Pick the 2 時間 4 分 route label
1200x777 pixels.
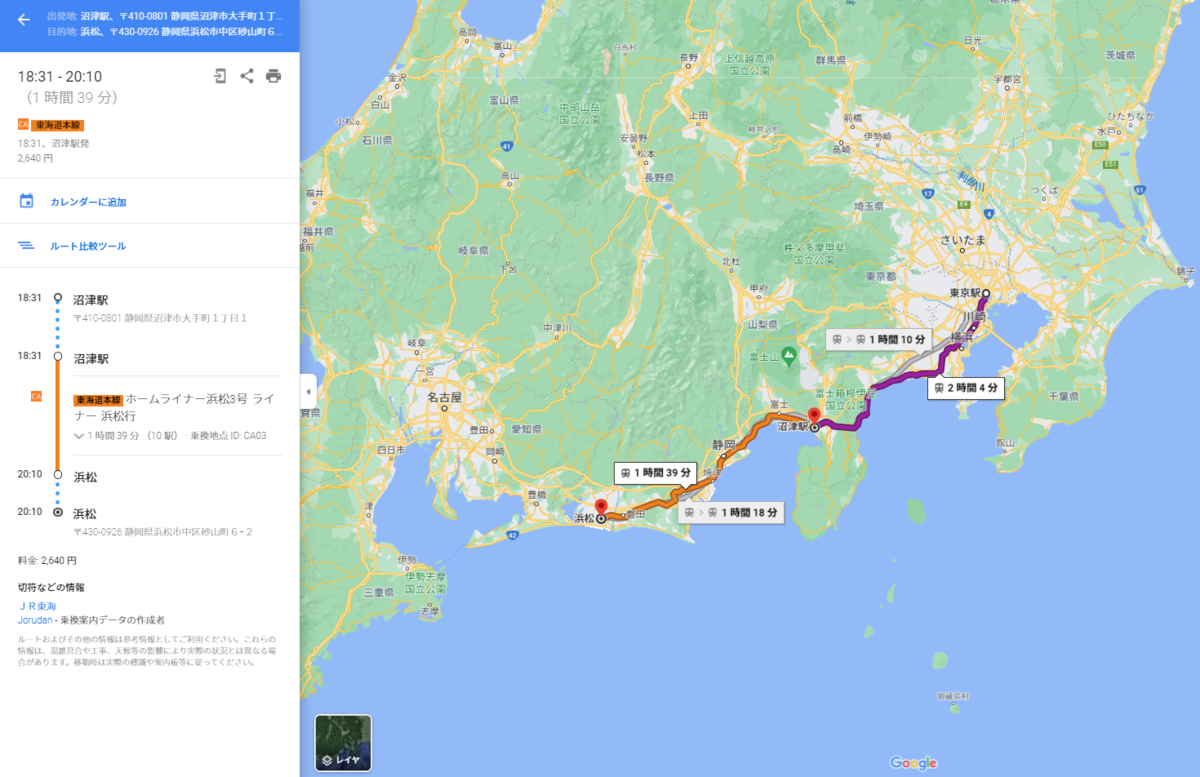click(965, 388)
